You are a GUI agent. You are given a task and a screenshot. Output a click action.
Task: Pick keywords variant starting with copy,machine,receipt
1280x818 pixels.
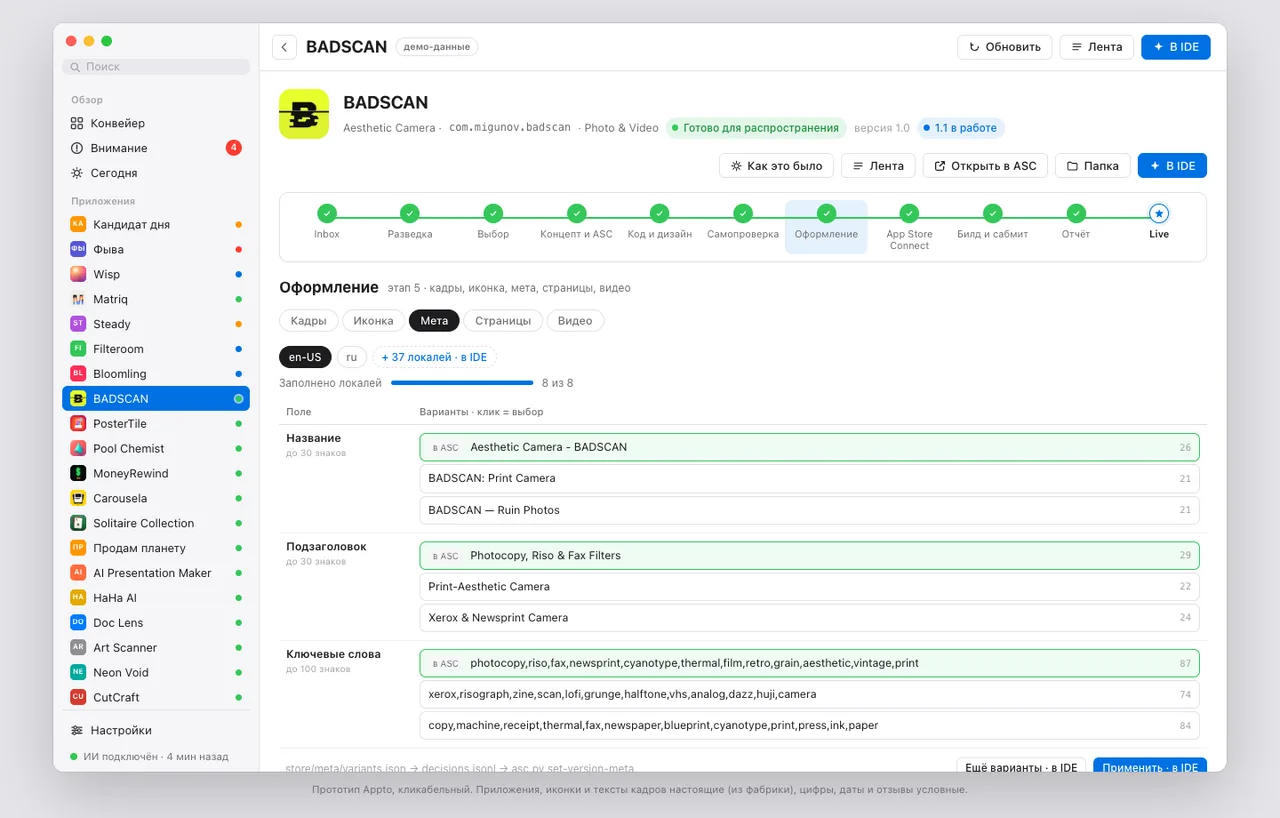(809, 725)
